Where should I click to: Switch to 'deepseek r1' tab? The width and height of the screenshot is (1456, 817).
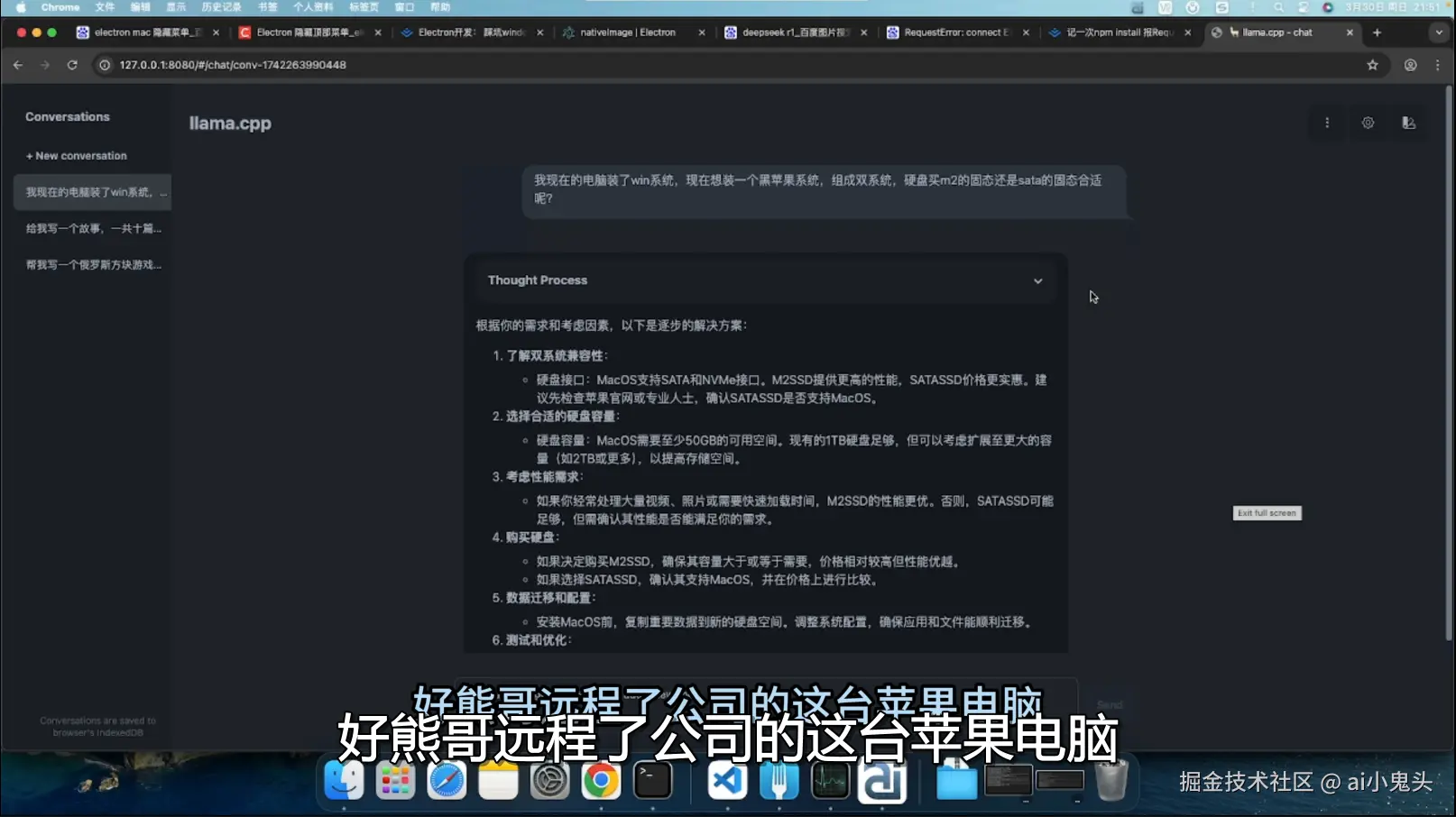click(796, 32)
